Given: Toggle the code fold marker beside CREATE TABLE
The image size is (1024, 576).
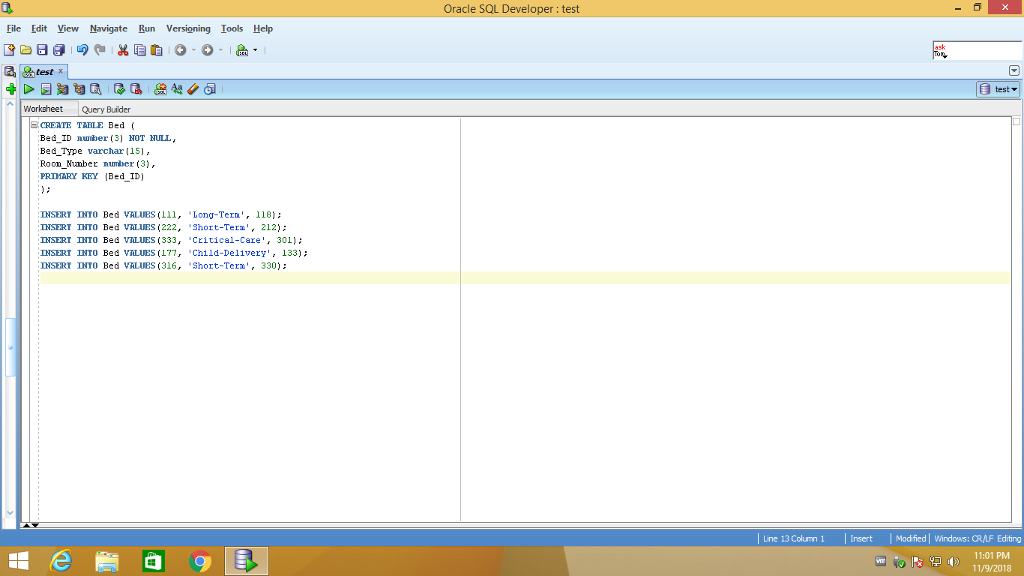Looking at the screenshot, I should click(x=34, y=124).
